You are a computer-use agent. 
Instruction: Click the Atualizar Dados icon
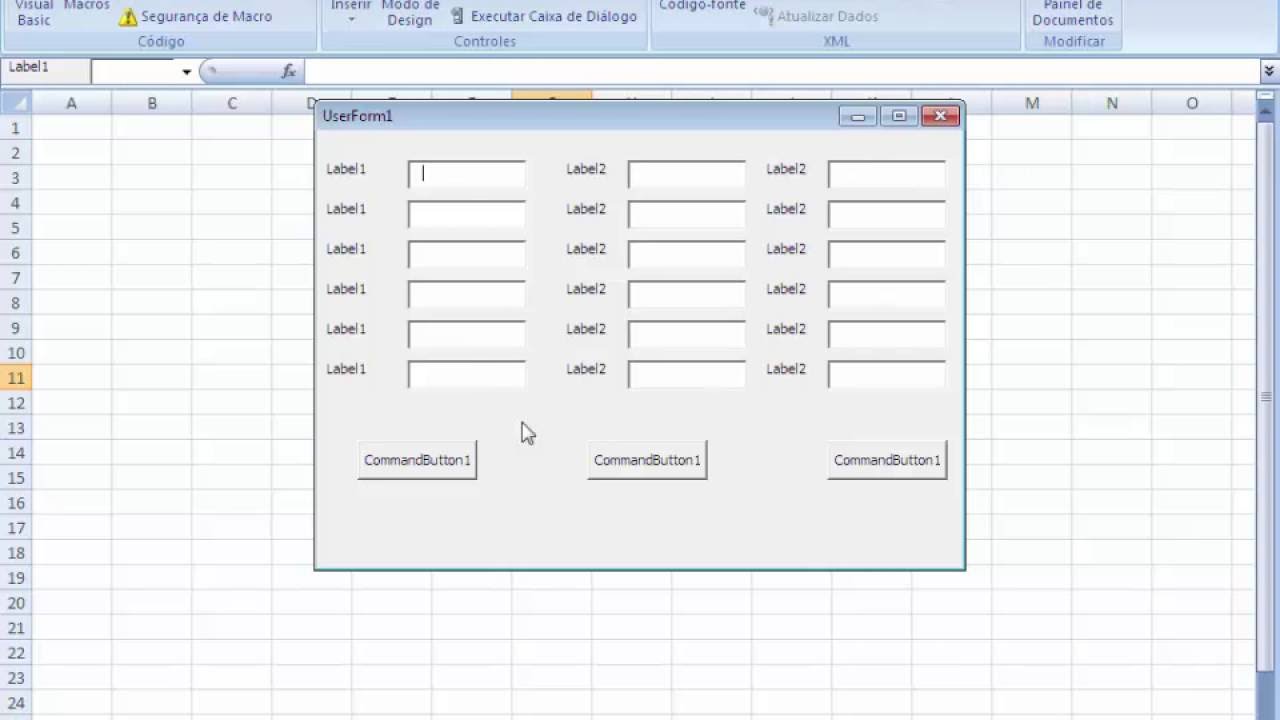point(763,16)
